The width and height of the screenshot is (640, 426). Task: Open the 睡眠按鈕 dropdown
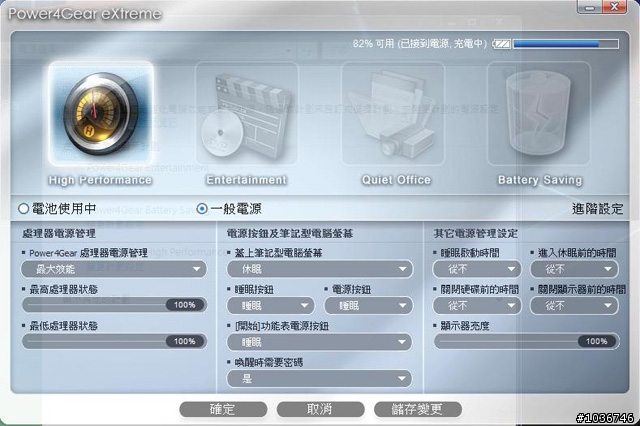(x=271, y=306)
